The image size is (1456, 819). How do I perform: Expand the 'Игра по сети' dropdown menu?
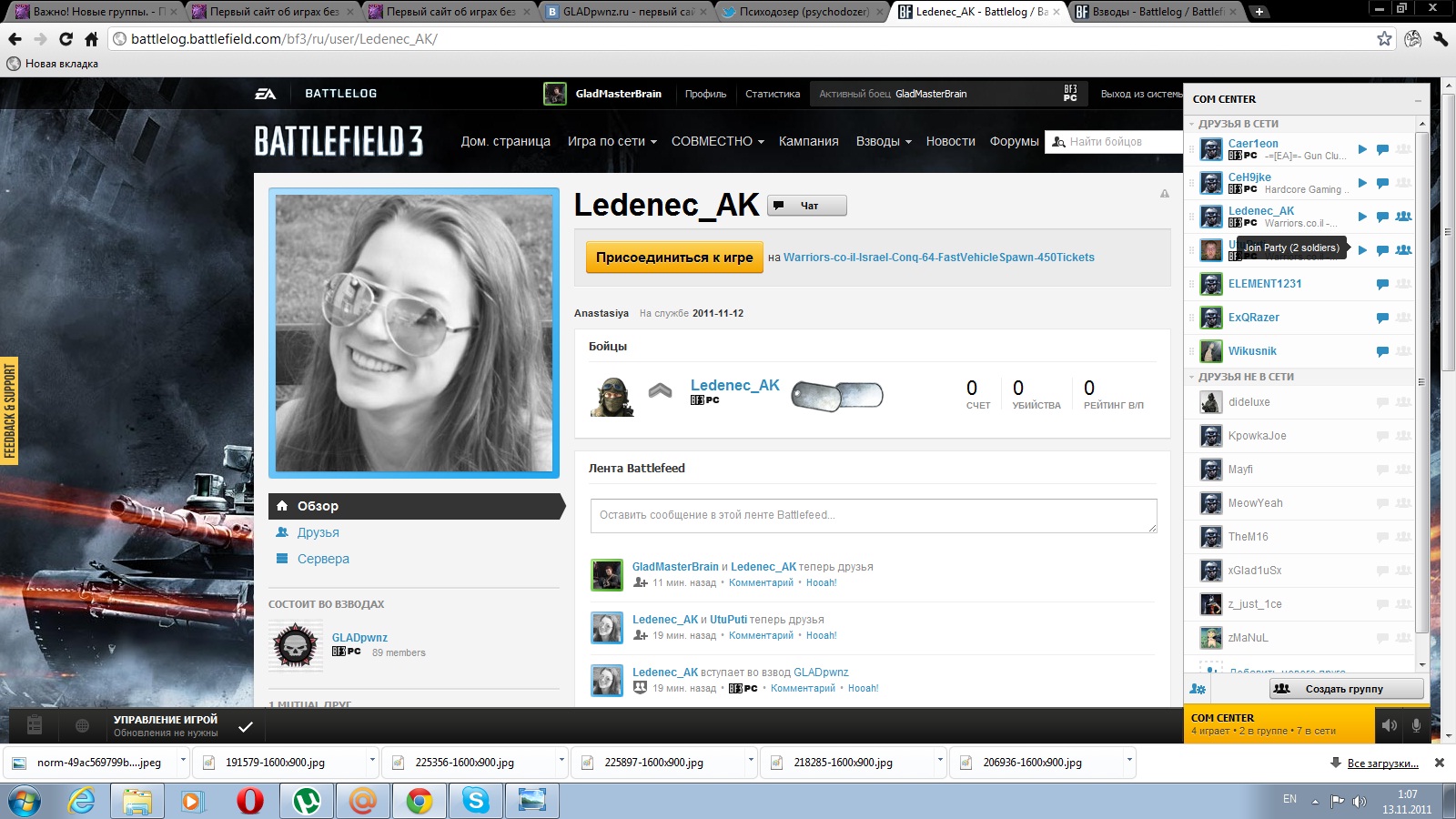click(612, 141)
